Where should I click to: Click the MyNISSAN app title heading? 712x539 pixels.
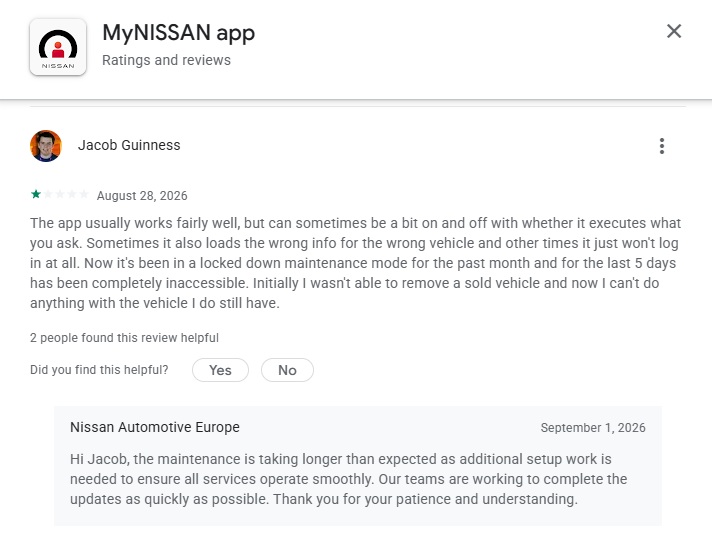tap(178, 33)
